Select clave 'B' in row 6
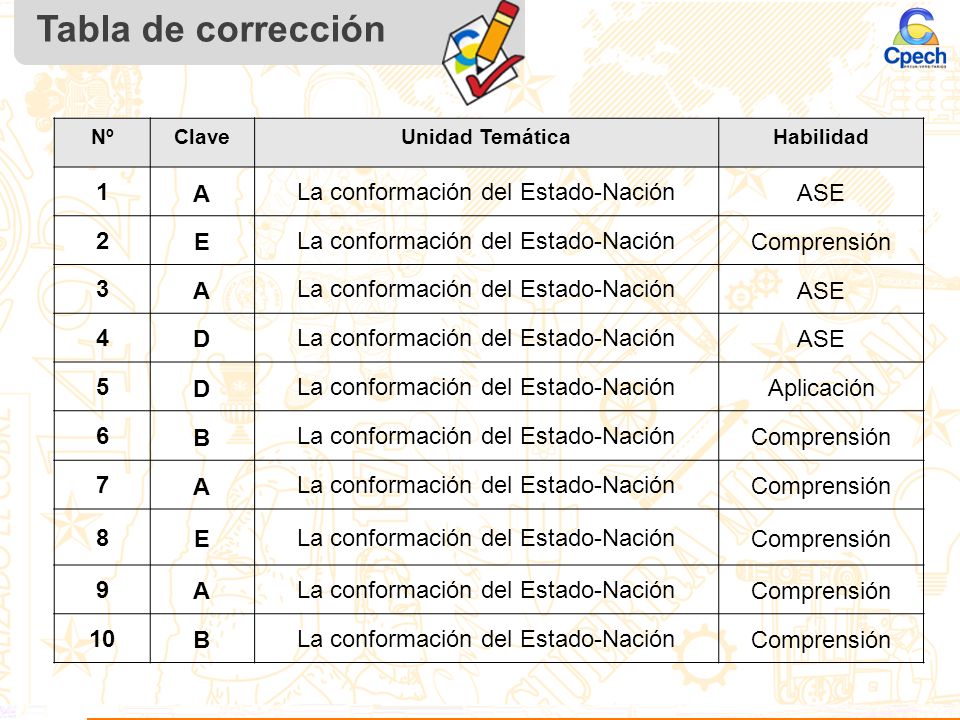Image resolution: width=960 pixels, height=720 pixels. click(201, 438)
